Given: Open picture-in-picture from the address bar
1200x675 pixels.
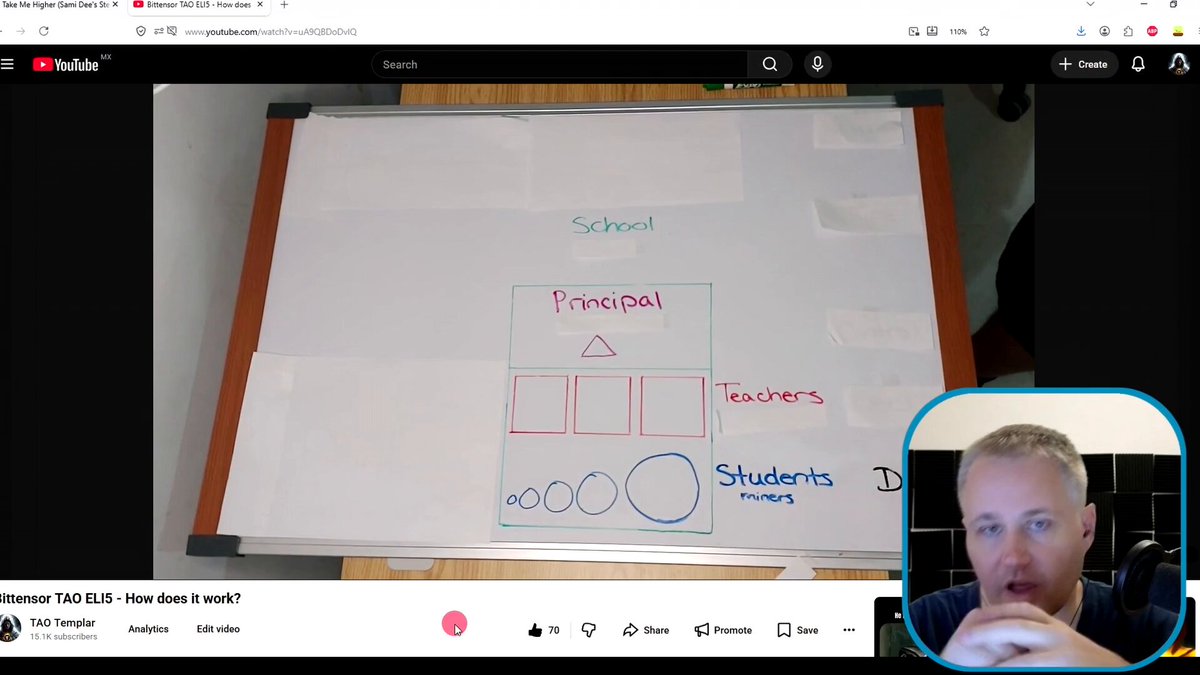Looking at the screenshot, I should click(914, 31).
